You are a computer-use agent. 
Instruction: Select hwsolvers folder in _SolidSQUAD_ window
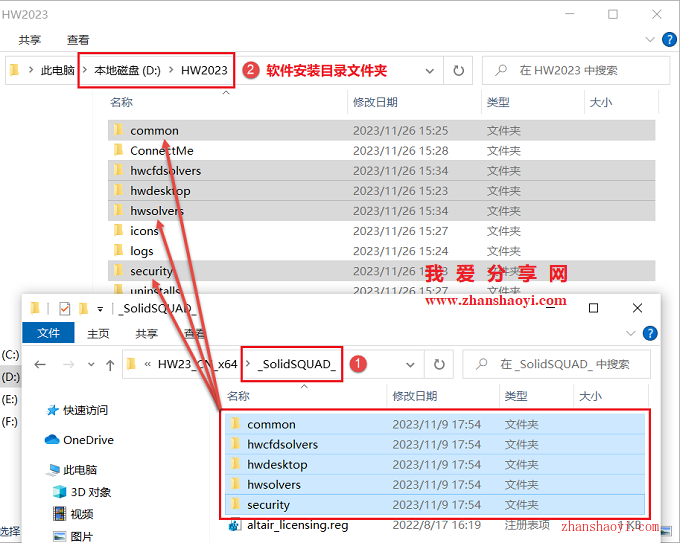pos(435,484)
